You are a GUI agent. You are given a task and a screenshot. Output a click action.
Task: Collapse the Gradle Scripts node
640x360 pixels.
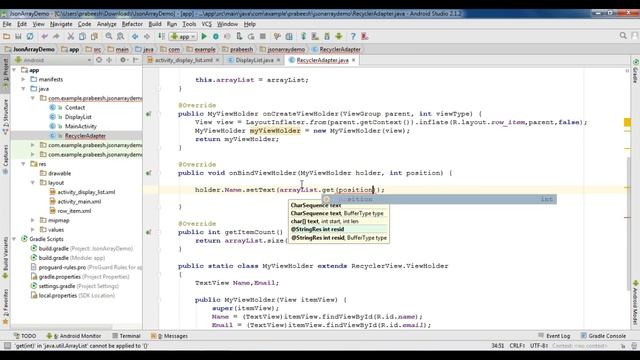click(x=15, y=239)
